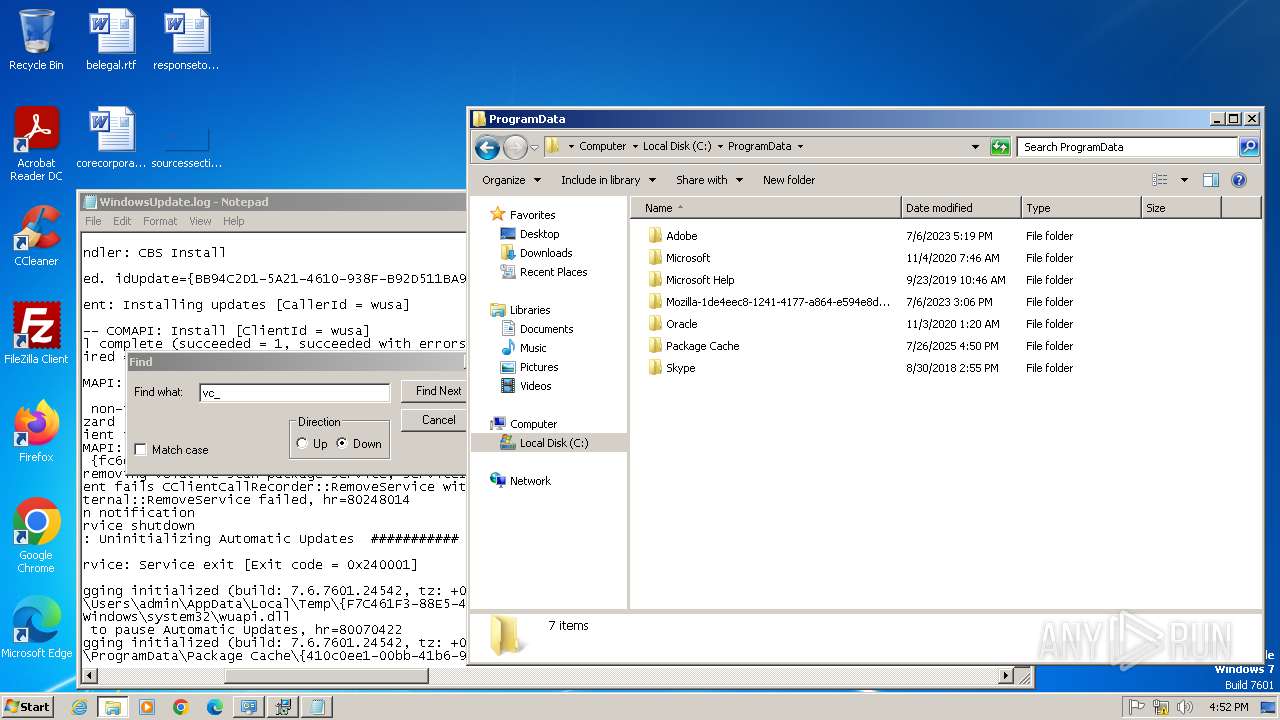This screenshot has width=1280, height=720.
Task: Open Notepad Help menu
Action: 233,221
